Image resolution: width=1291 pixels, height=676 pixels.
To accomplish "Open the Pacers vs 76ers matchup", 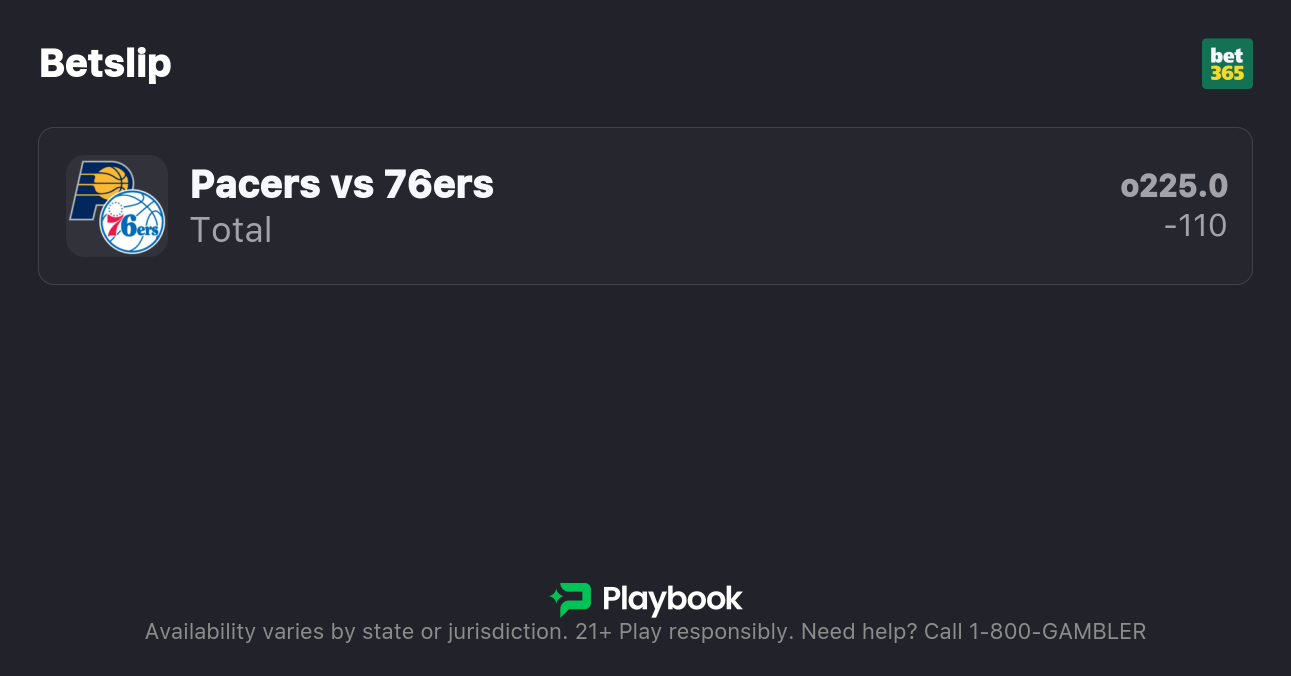I will (341, 185).
